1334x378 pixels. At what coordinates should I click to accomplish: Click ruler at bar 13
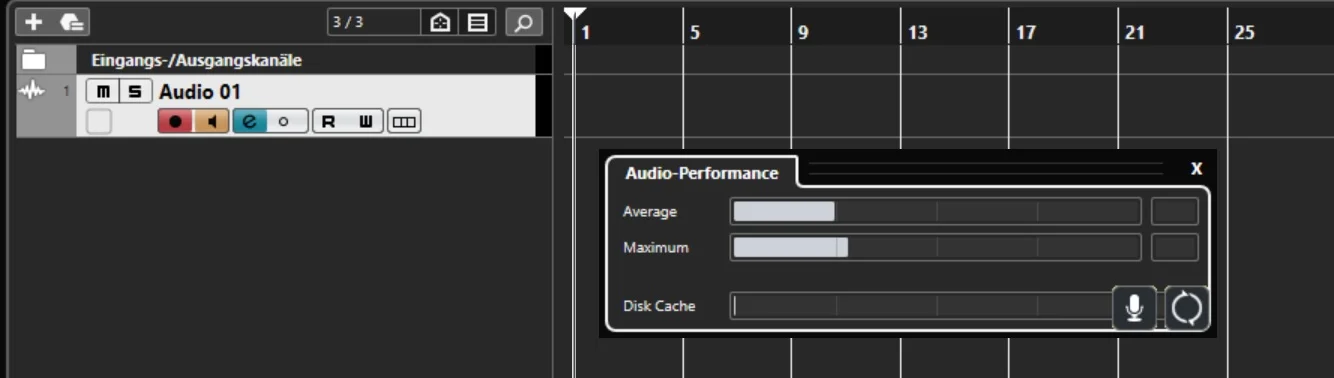(917, 33)
